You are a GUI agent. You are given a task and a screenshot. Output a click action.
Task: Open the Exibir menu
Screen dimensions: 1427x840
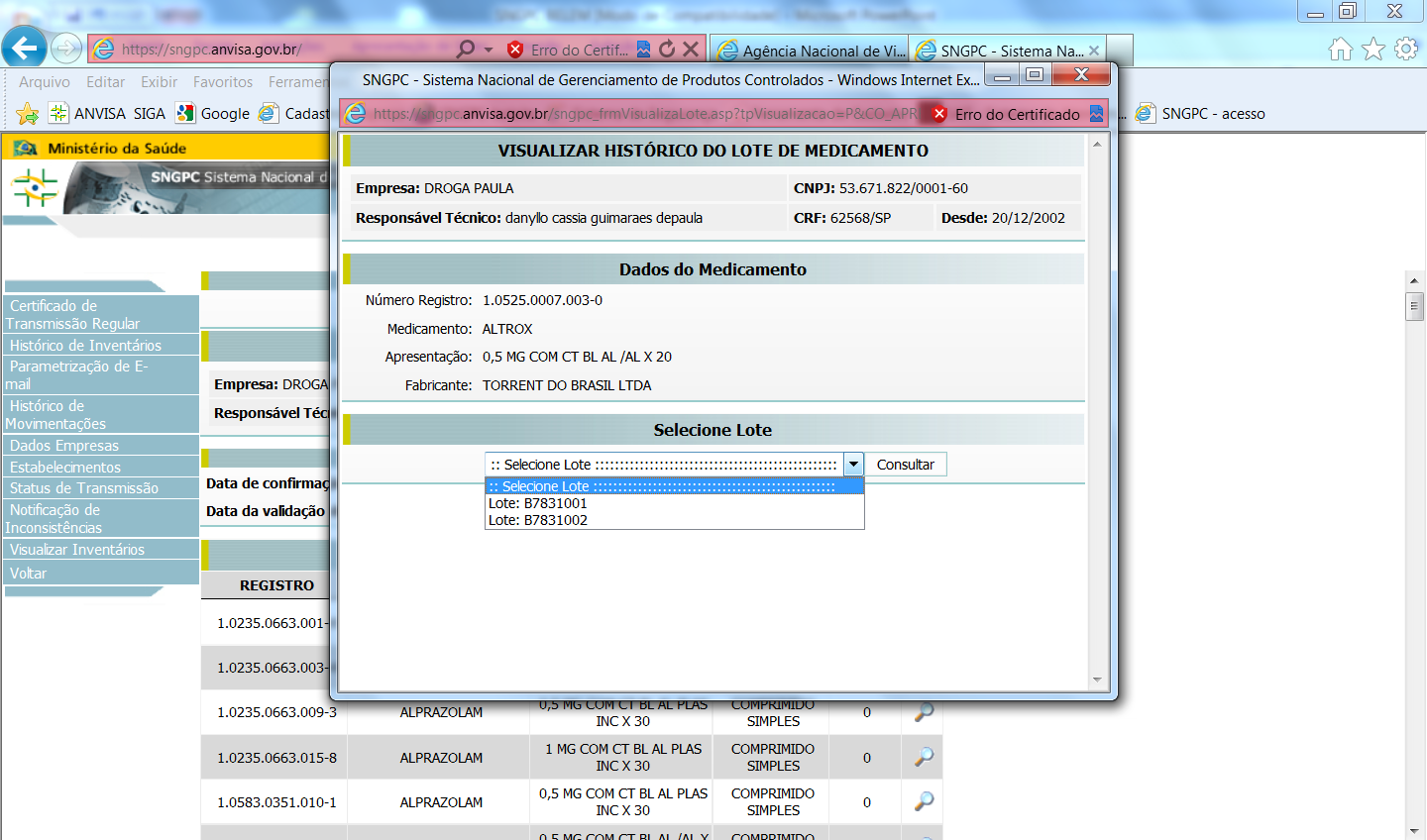point(159,82)
